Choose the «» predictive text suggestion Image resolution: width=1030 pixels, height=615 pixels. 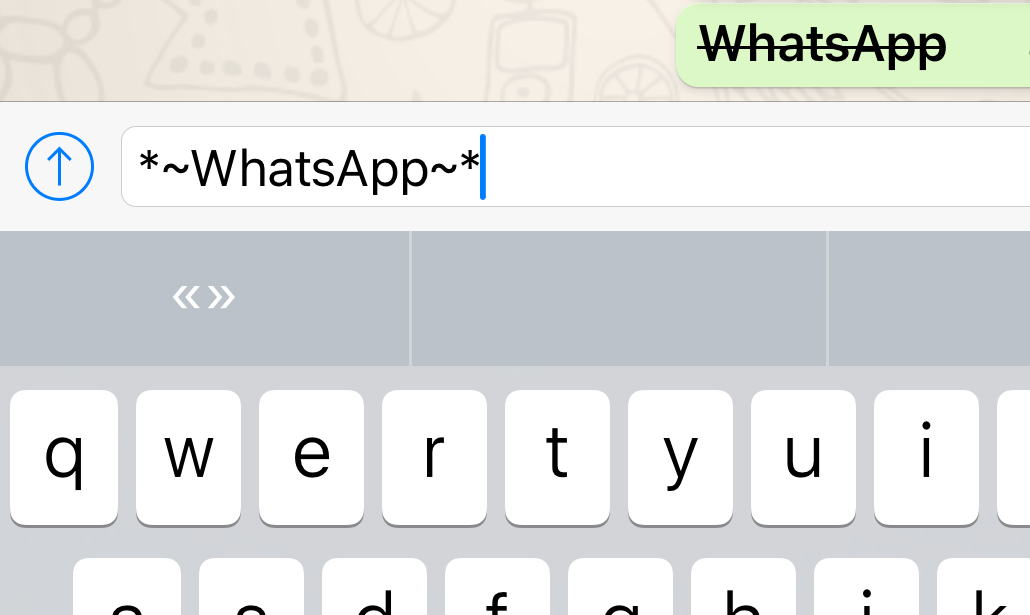coord(204,298)
